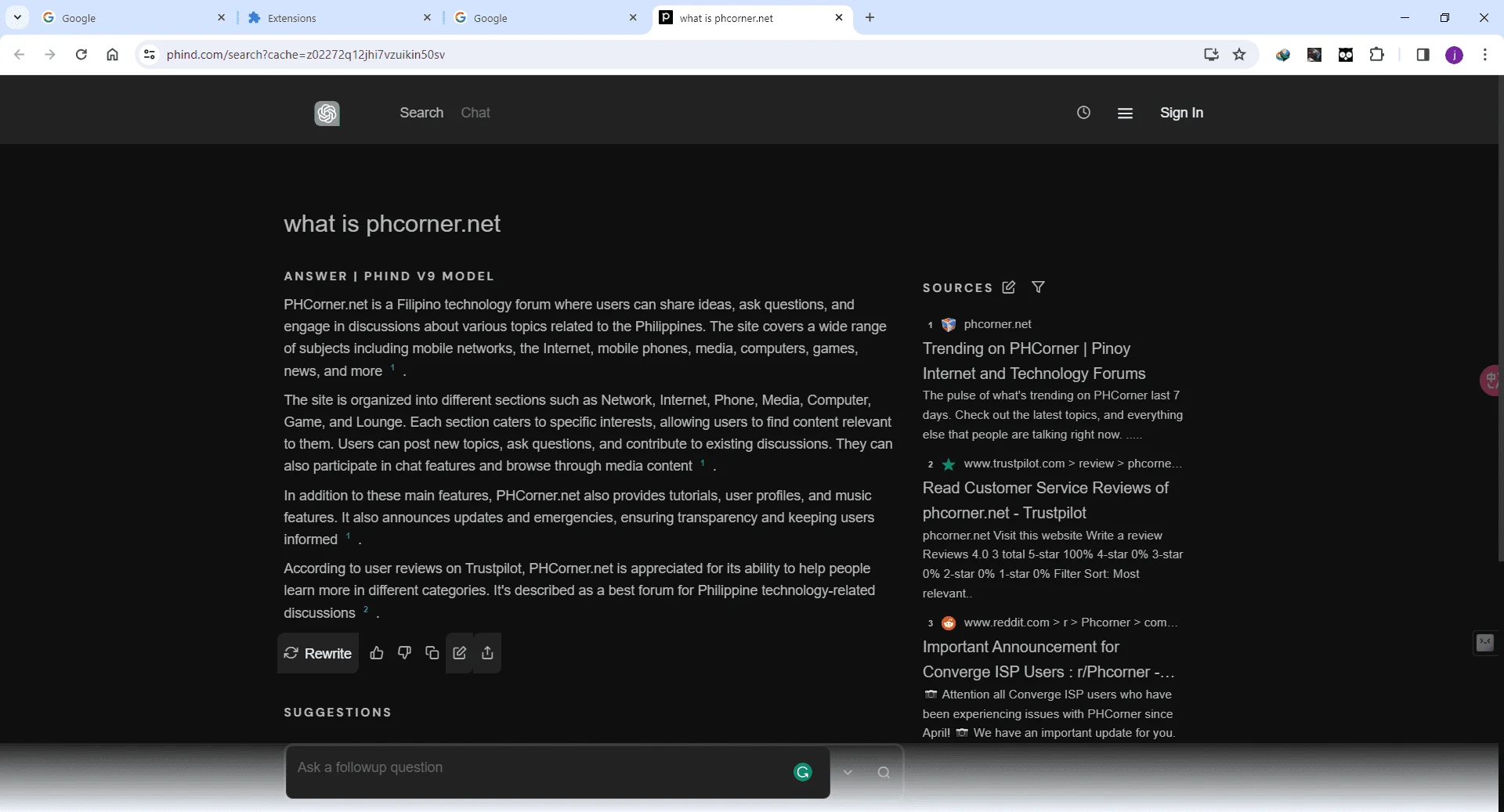Open the Extensions puzzle icon in toolbar
Screen dimensions: 1504x812
(x=1376, y=54)
